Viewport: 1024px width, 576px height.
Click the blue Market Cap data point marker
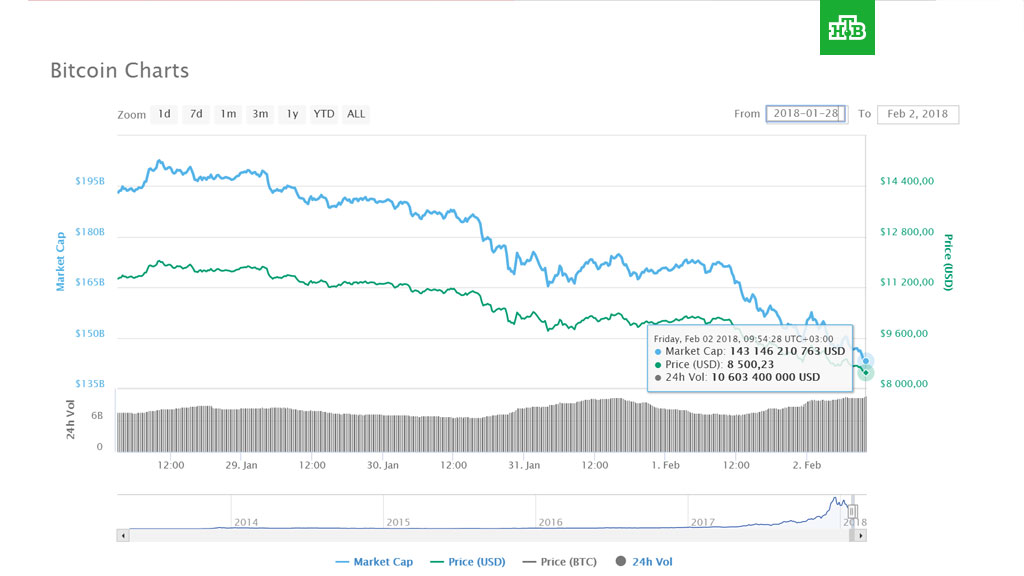(866, 361)
